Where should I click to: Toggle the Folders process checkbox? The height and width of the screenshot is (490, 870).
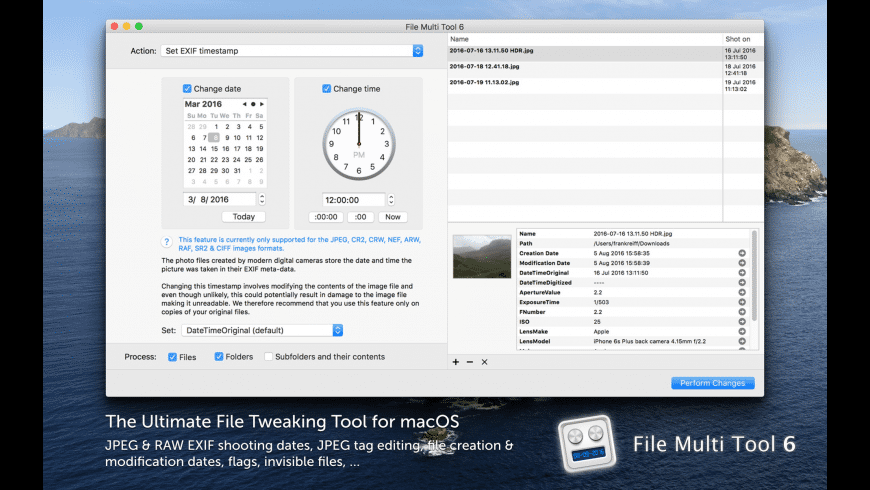[x=219, y=357]
